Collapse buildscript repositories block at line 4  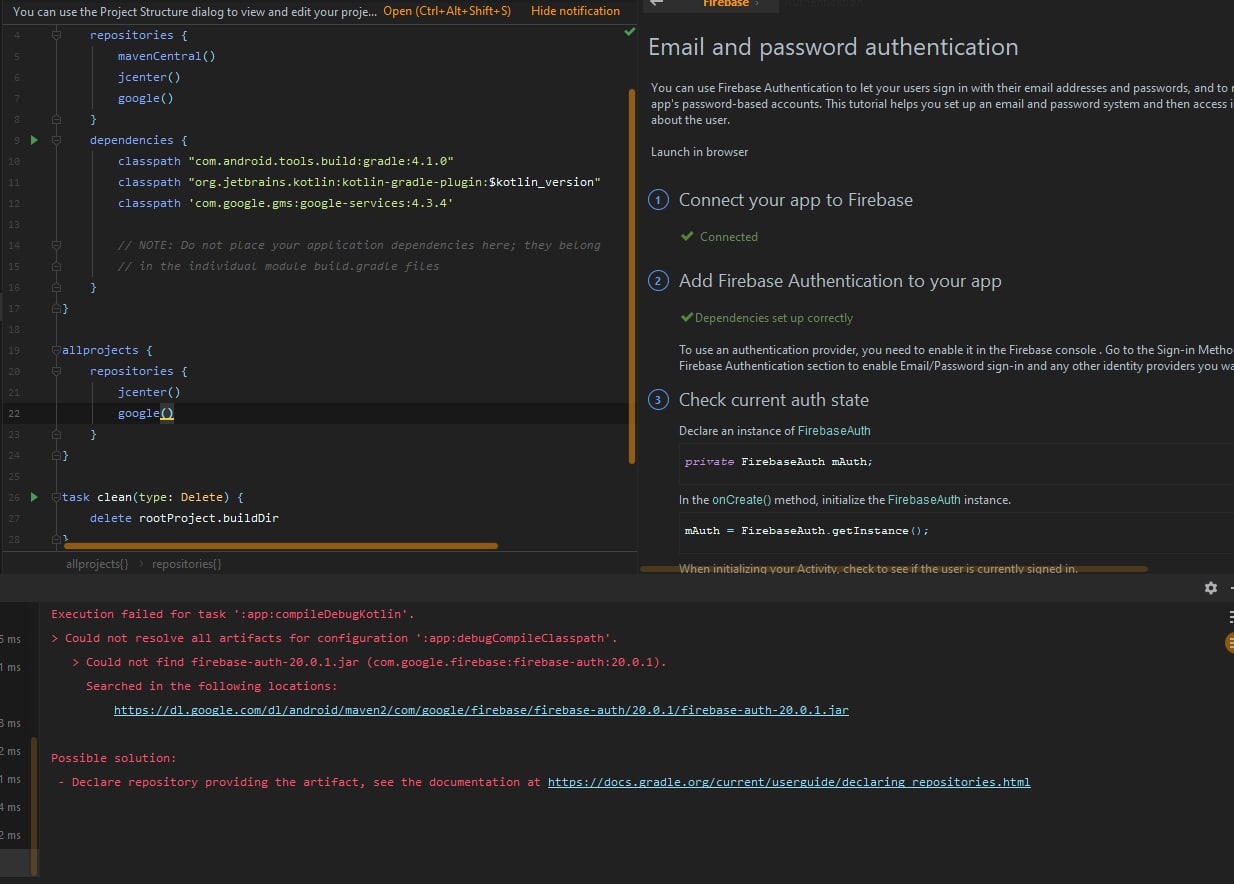click(57, 35)
